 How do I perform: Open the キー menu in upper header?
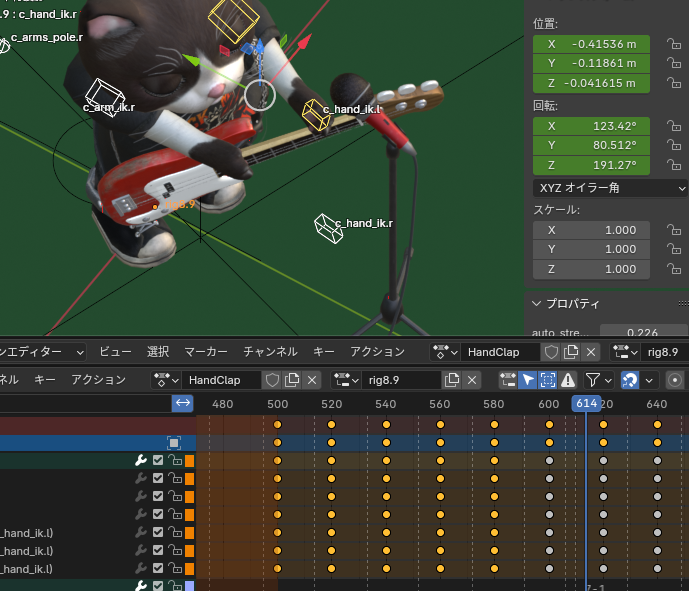pos(324,352)
